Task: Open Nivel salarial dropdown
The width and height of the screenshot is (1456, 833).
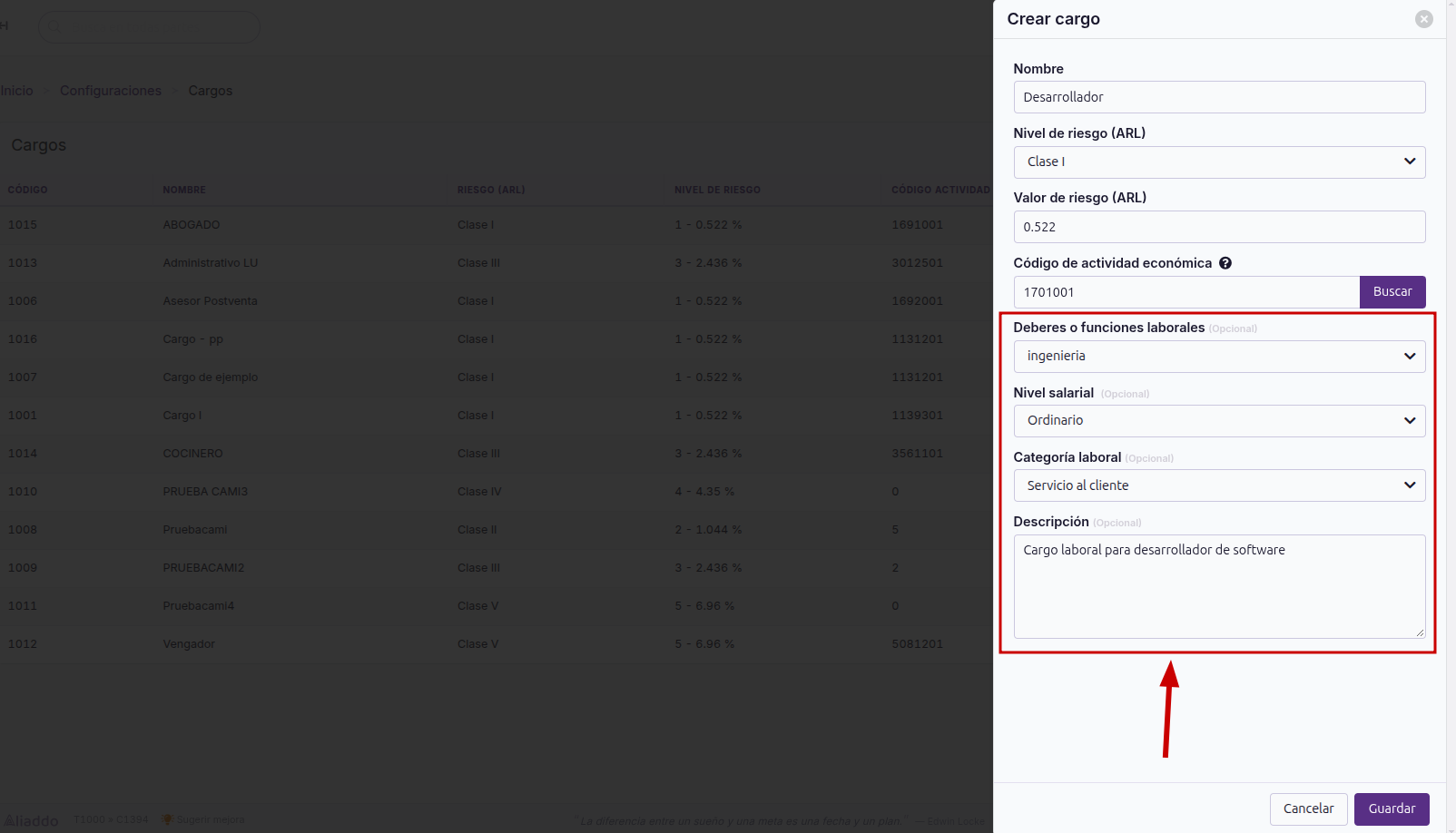Action: coord(1219,421)
